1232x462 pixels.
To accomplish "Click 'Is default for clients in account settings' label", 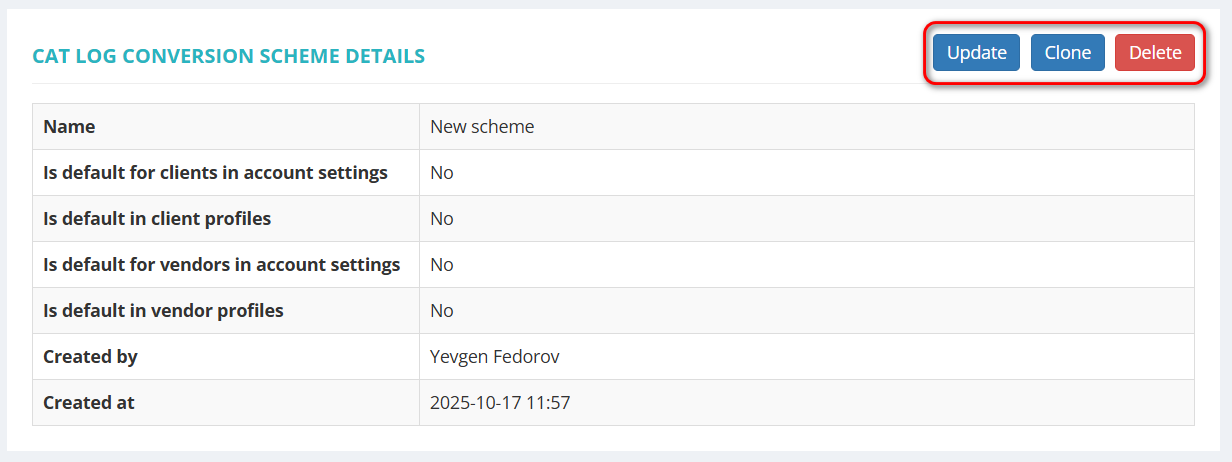I will 215,173.
